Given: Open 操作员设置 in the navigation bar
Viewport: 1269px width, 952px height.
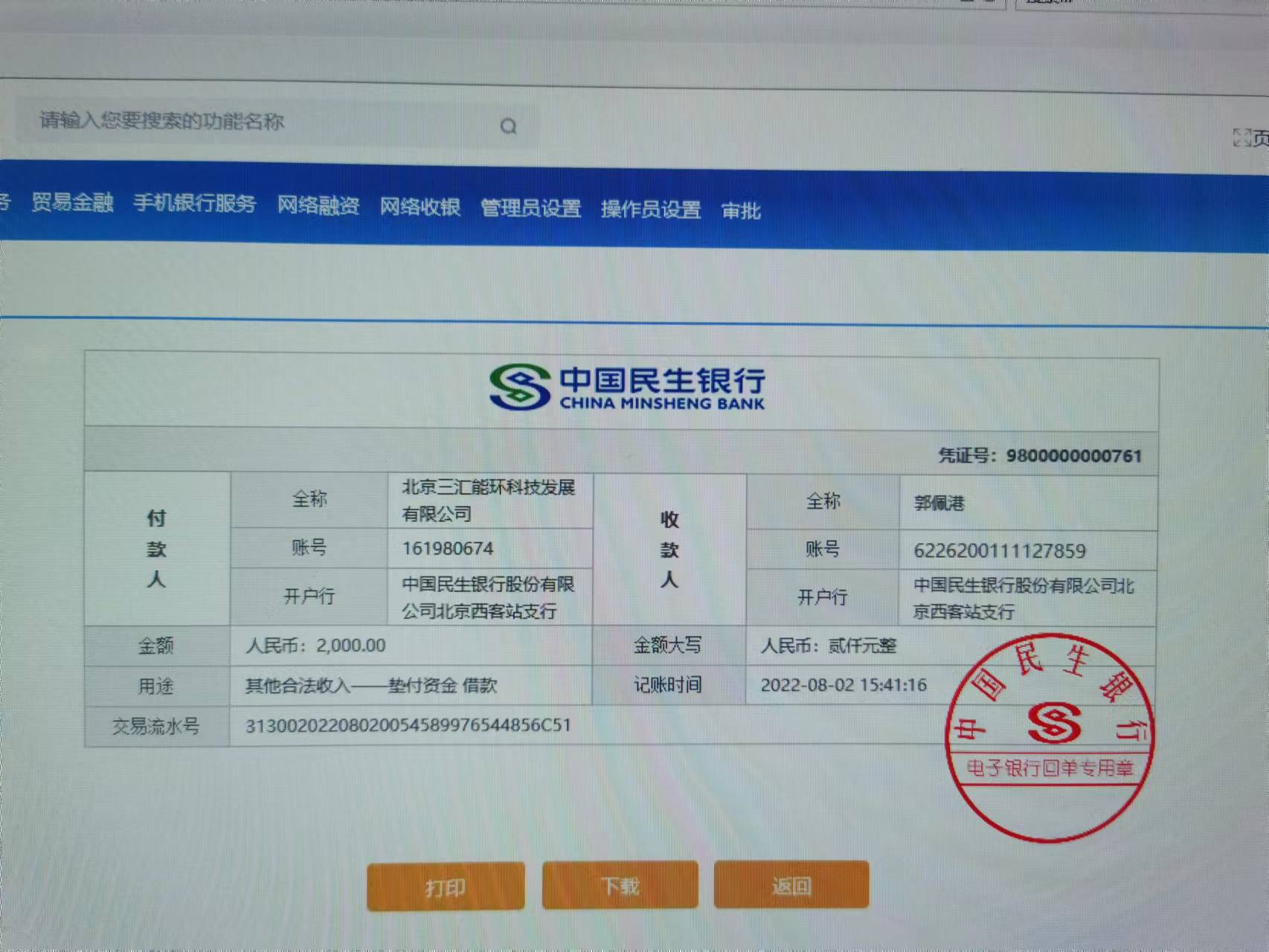Looking at the screenshot, I should pos(651,210).
